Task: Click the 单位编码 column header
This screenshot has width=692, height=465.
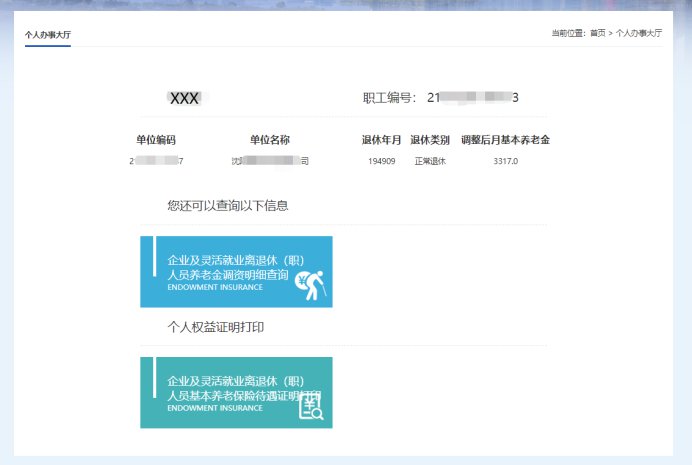Action: click(155, 140)
